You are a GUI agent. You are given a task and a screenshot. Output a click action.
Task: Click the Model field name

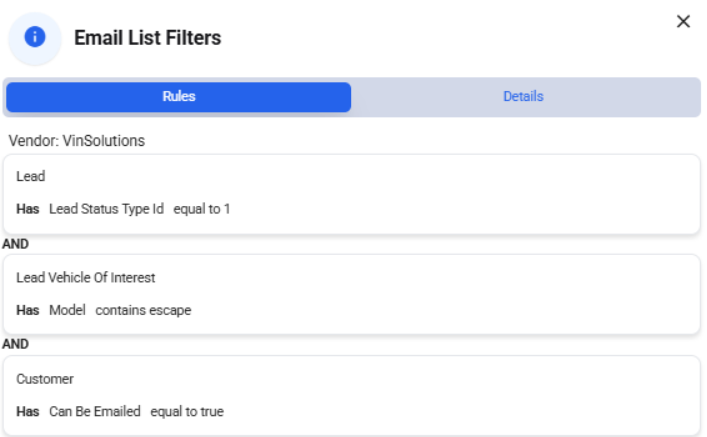[x=67, y=310]
